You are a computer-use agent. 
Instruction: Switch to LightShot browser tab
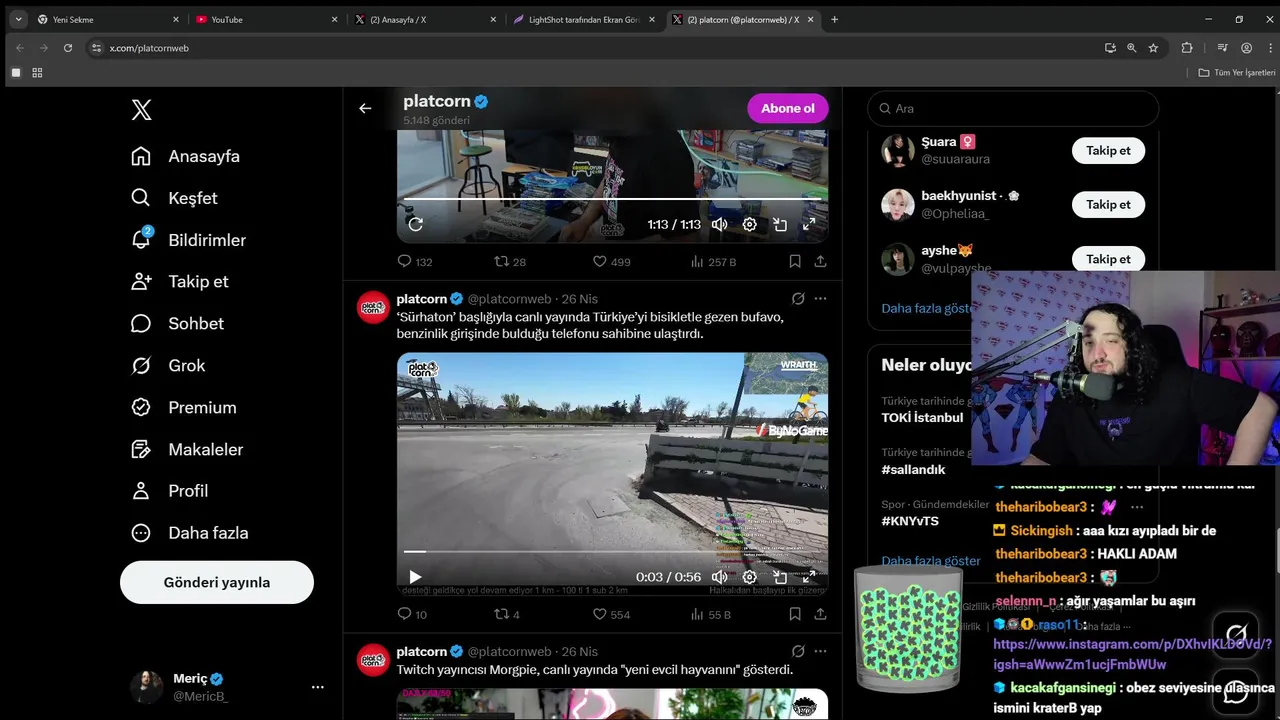pyautogui.click(x=583, y=19)
